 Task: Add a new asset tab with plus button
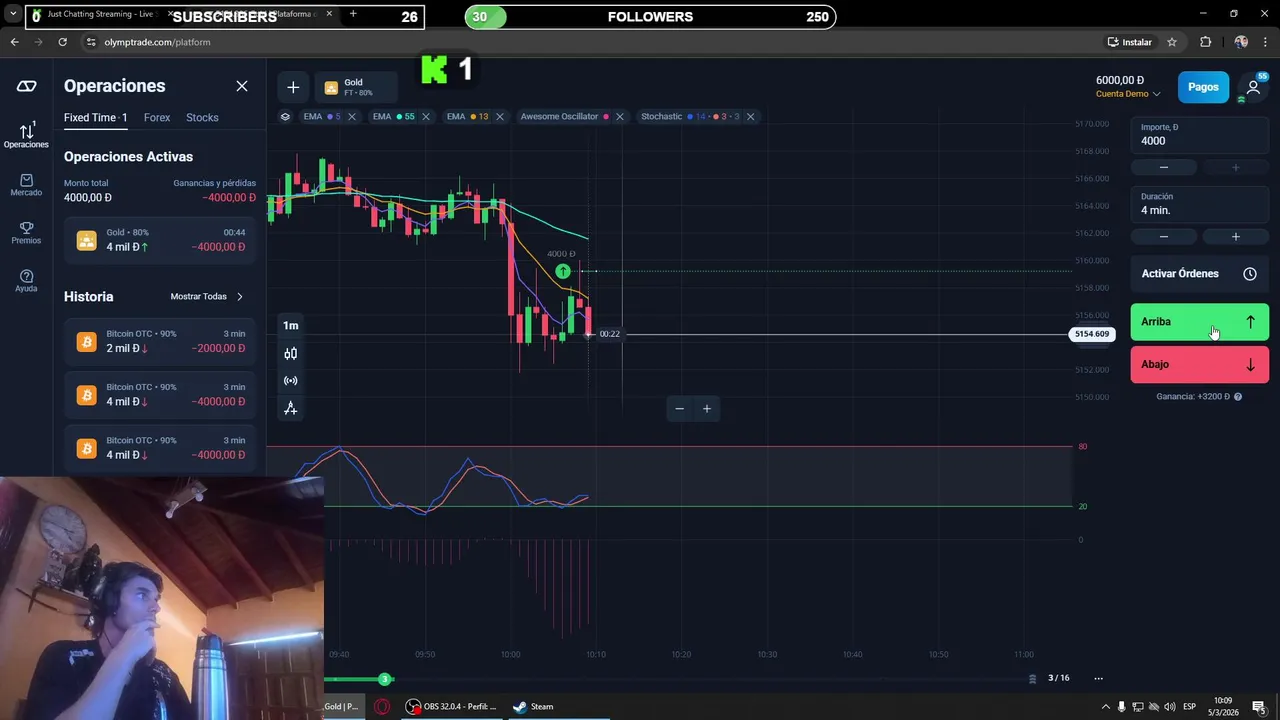[293, 87]
